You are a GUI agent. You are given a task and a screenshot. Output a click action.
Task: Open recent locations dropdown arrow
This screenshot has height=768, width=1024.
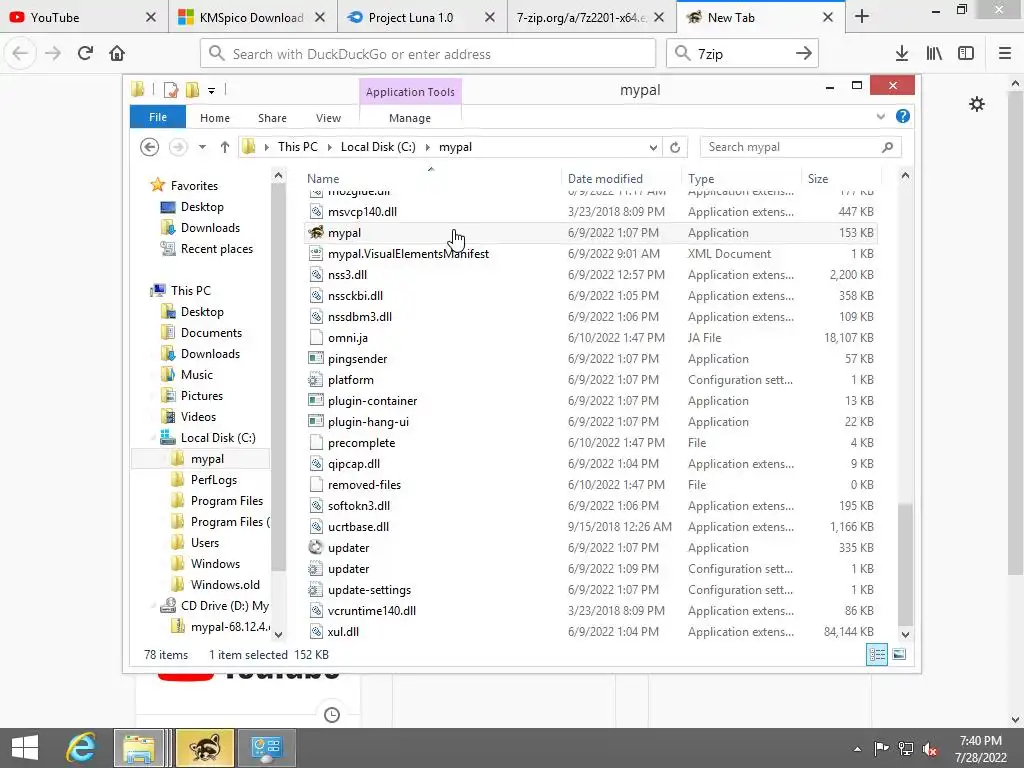pos(202,147)
